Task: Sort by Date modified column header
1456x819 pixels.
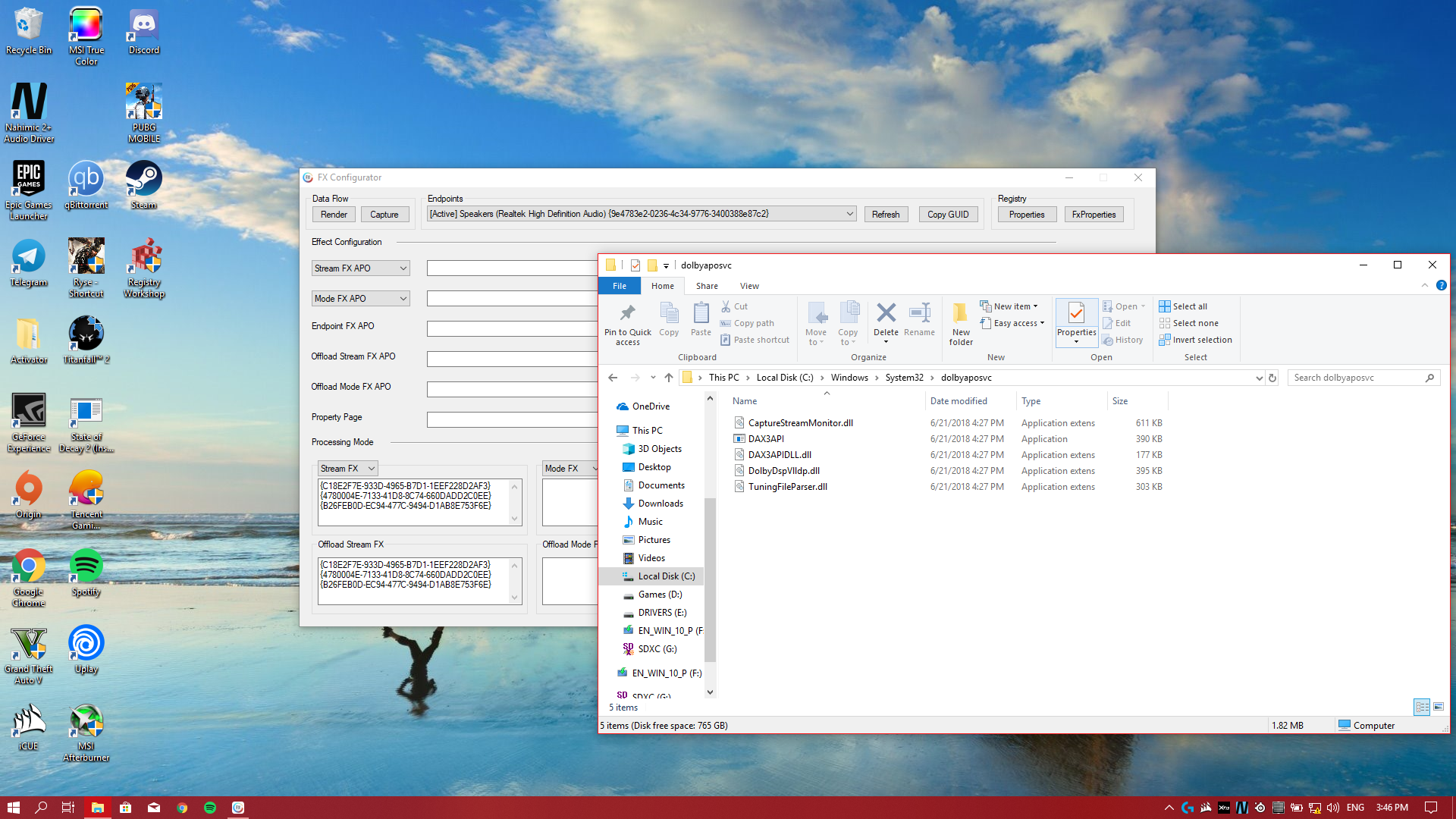Action: pyautogui.click(x=959, y=401)
